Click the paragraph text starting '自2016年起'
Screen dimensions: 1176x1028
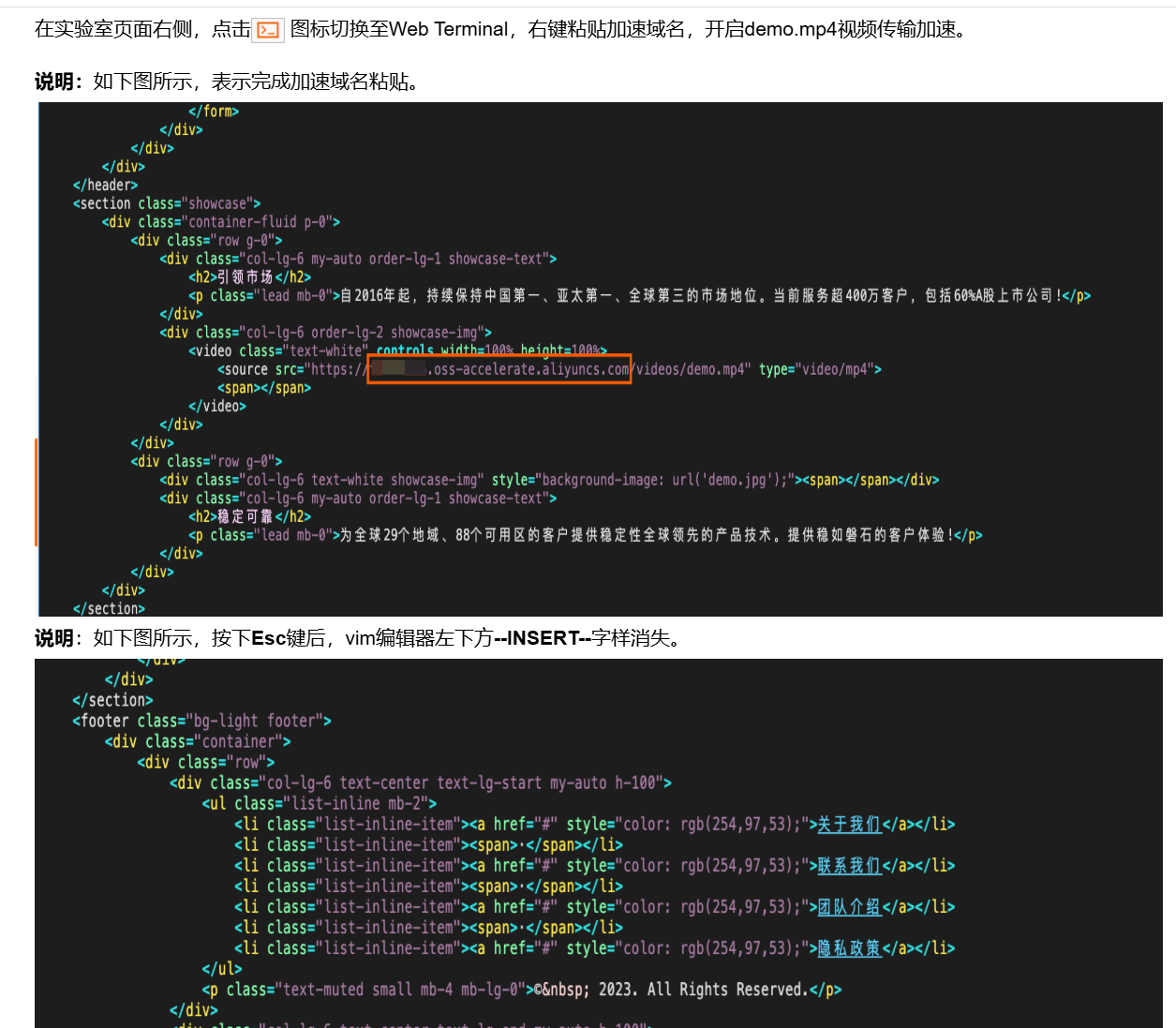click(x=701, y=296)
